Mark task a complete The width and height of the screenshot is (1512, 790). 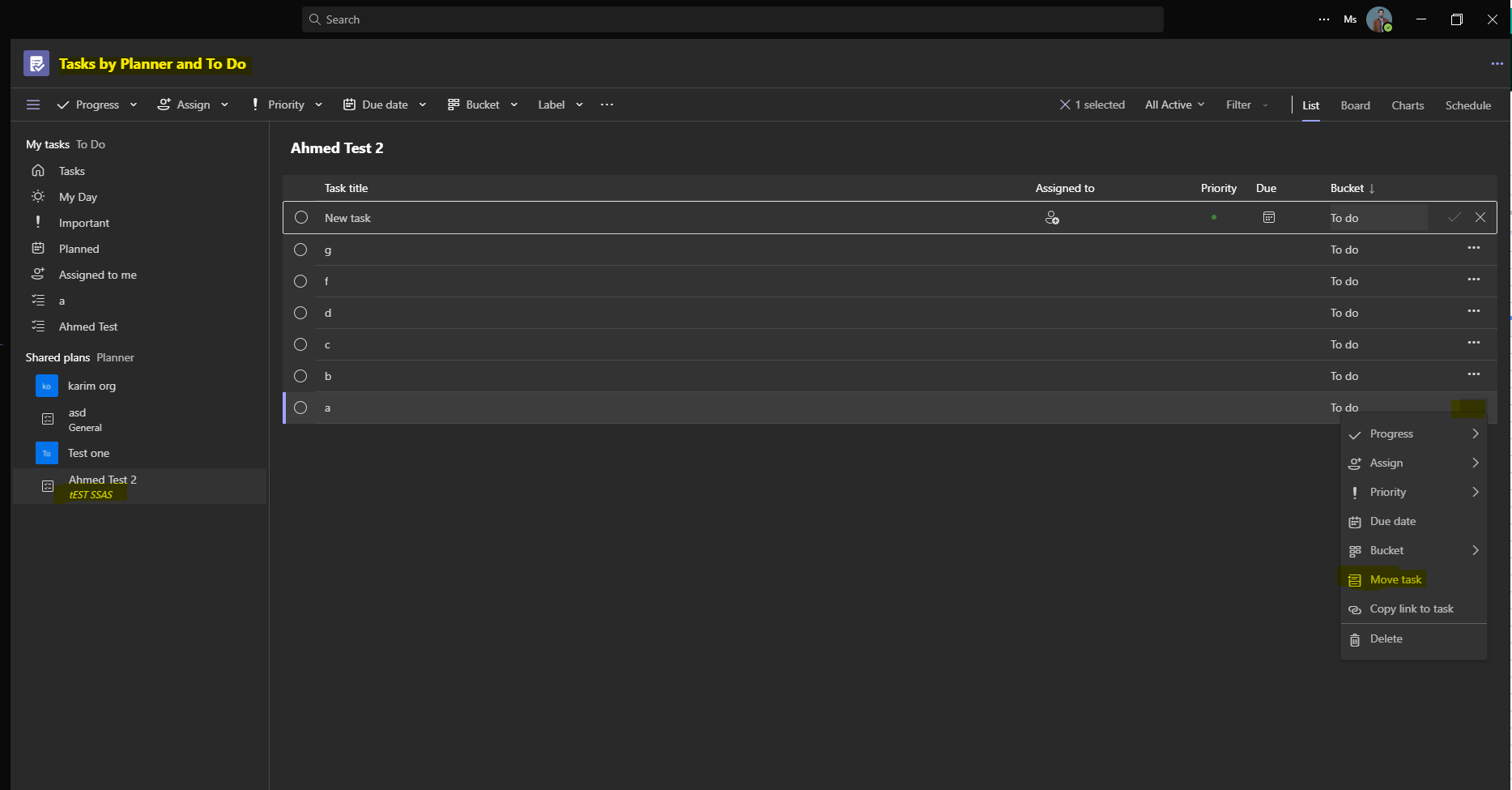300,408
